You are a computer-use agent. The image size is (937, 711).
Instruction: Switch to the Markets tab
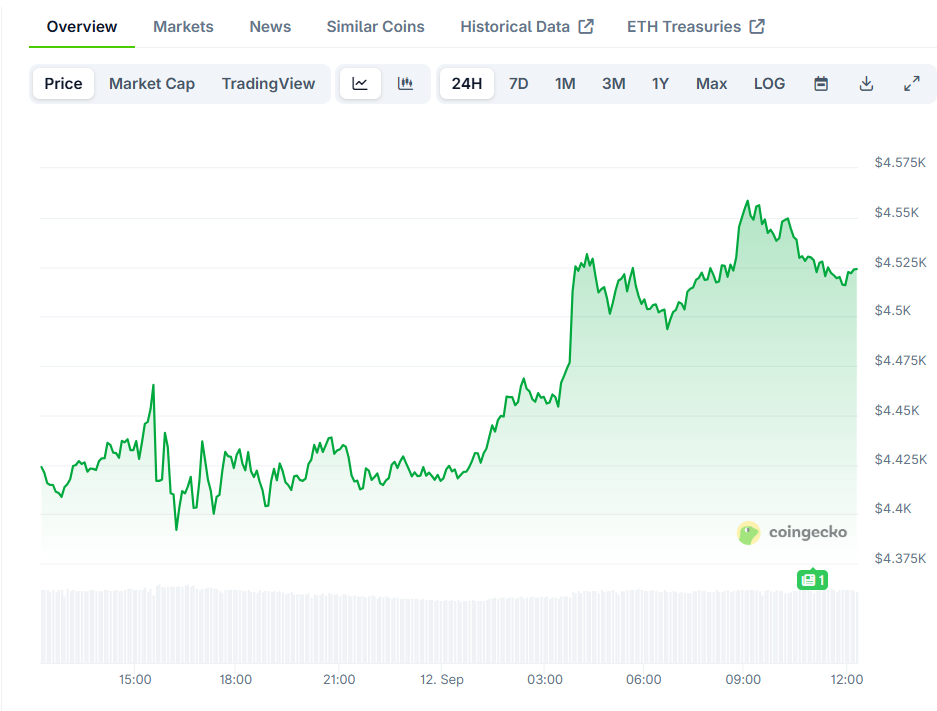click(x=183, y=26)
